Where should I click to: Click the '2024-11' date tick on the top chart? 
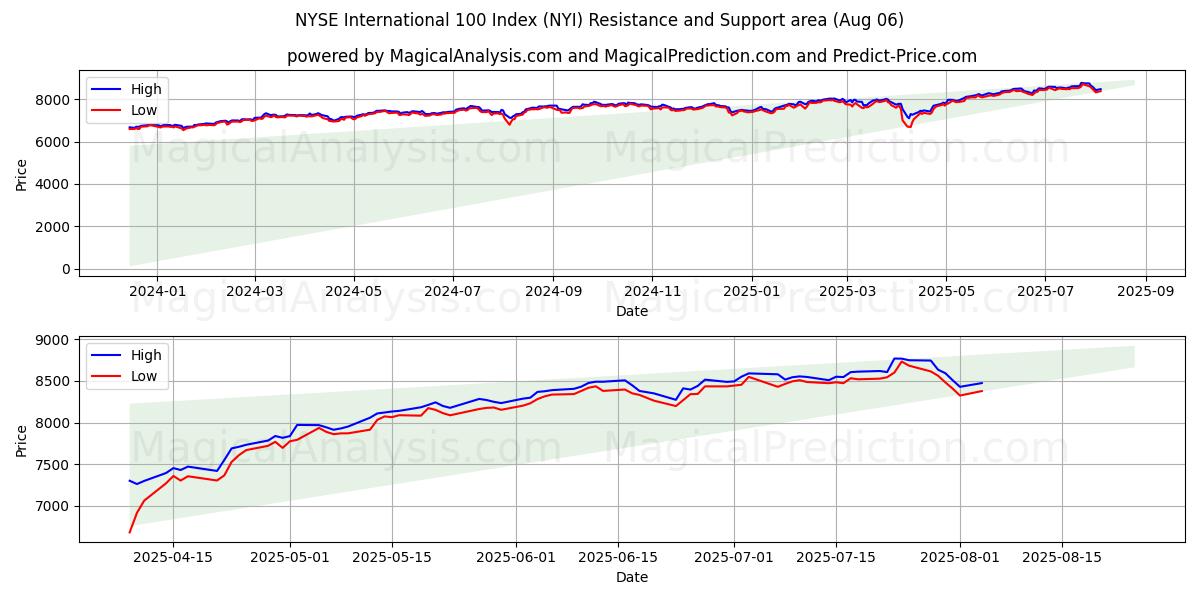[x=652, y=291]
